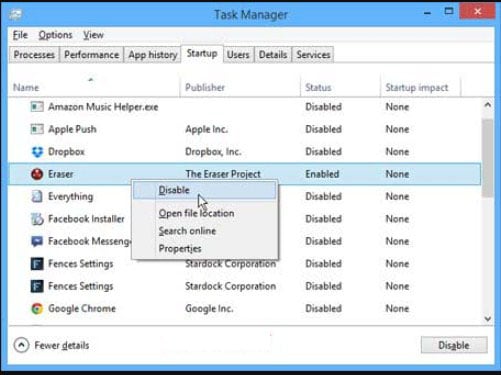Click Task Manager title bar icon
Viewport: 501px width, 375px height.
coord(15,14)
